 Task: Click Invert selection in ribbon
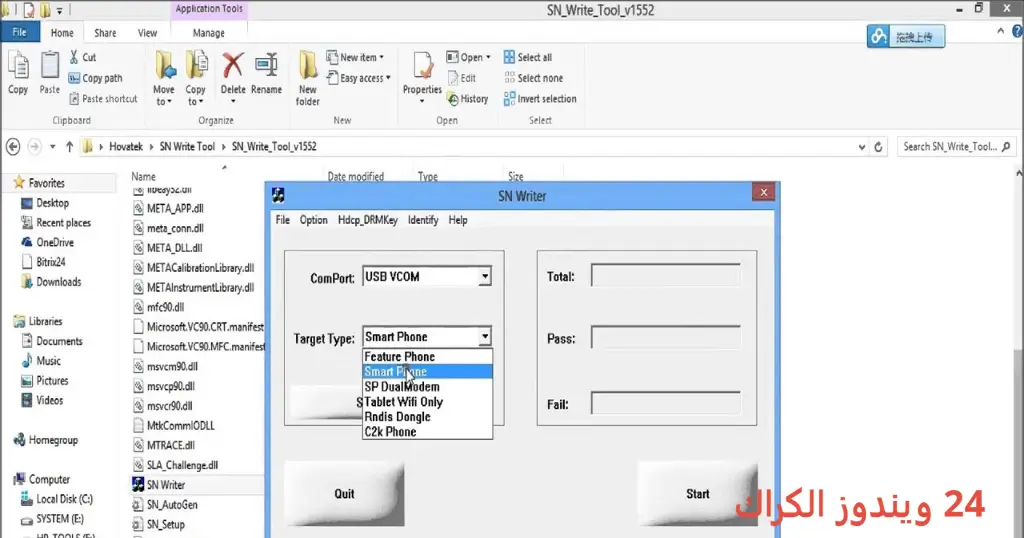(x=540, y=99)
